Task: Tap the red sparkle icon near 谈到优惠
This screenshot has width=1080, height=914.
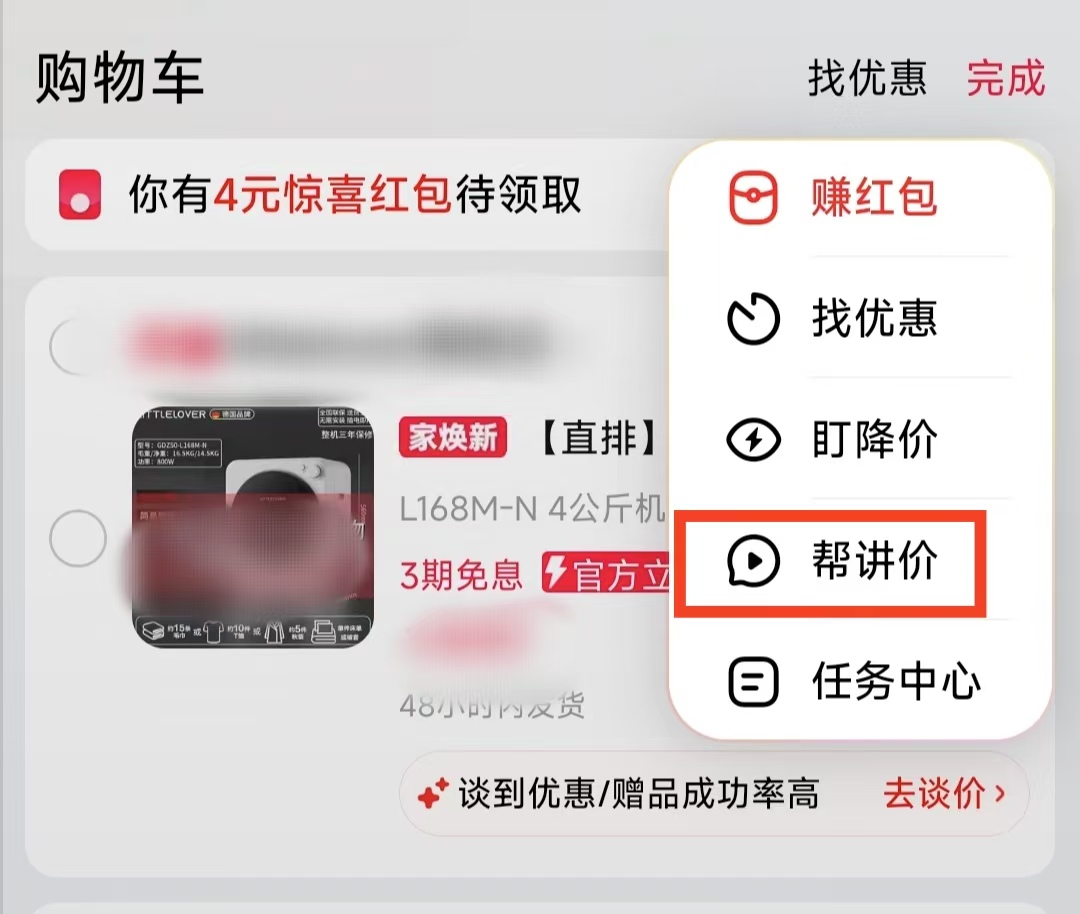Action: point(433,793)
